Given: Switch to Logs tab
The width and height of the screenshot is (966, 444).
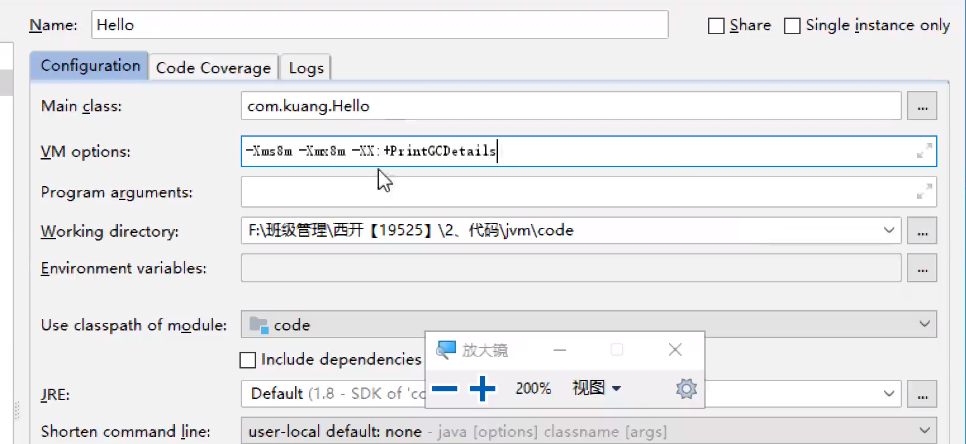Looking at the screenshot, I should (306, 67).
